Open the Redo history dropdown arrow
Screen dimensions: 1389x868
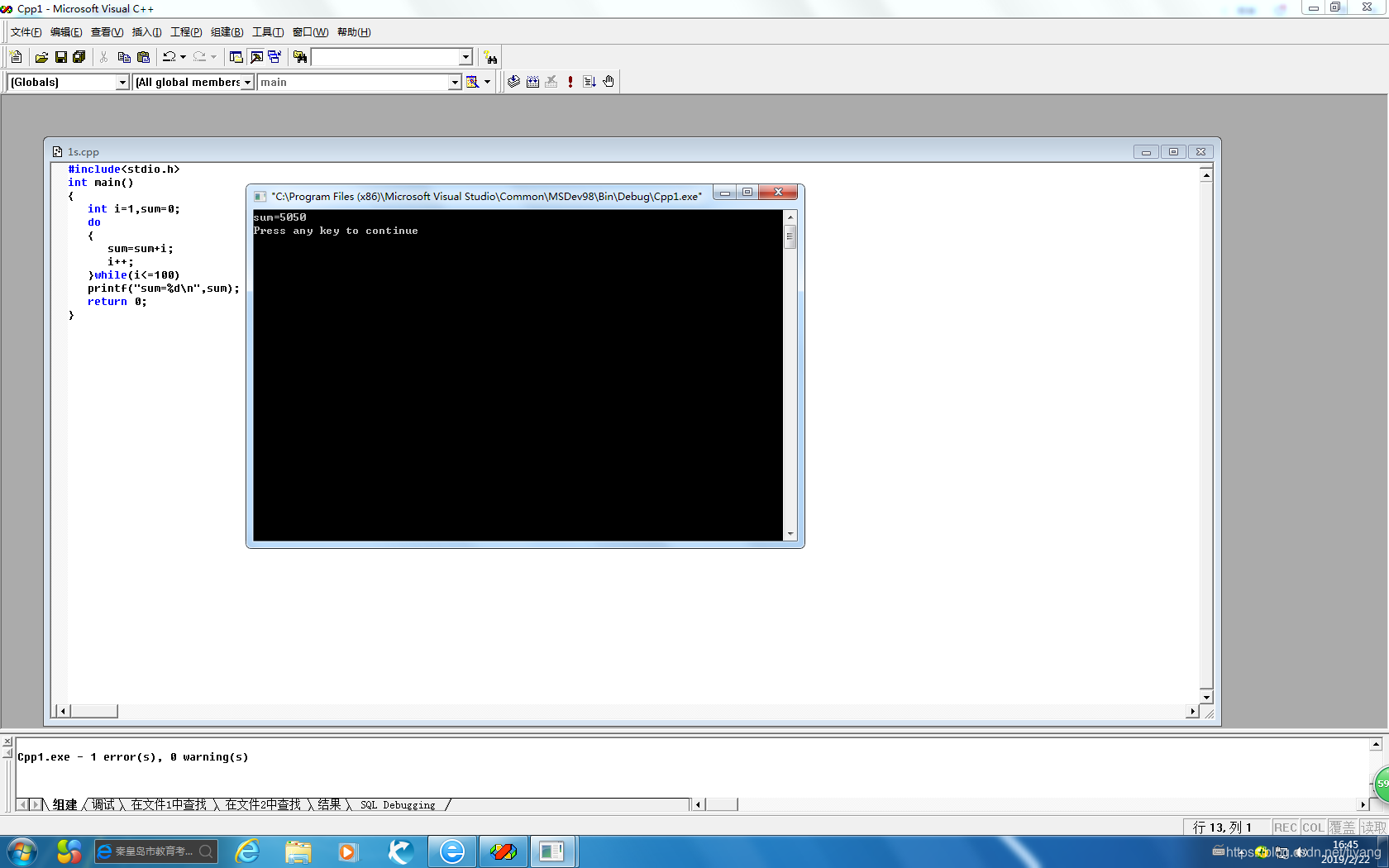click(x=213, y=57)
